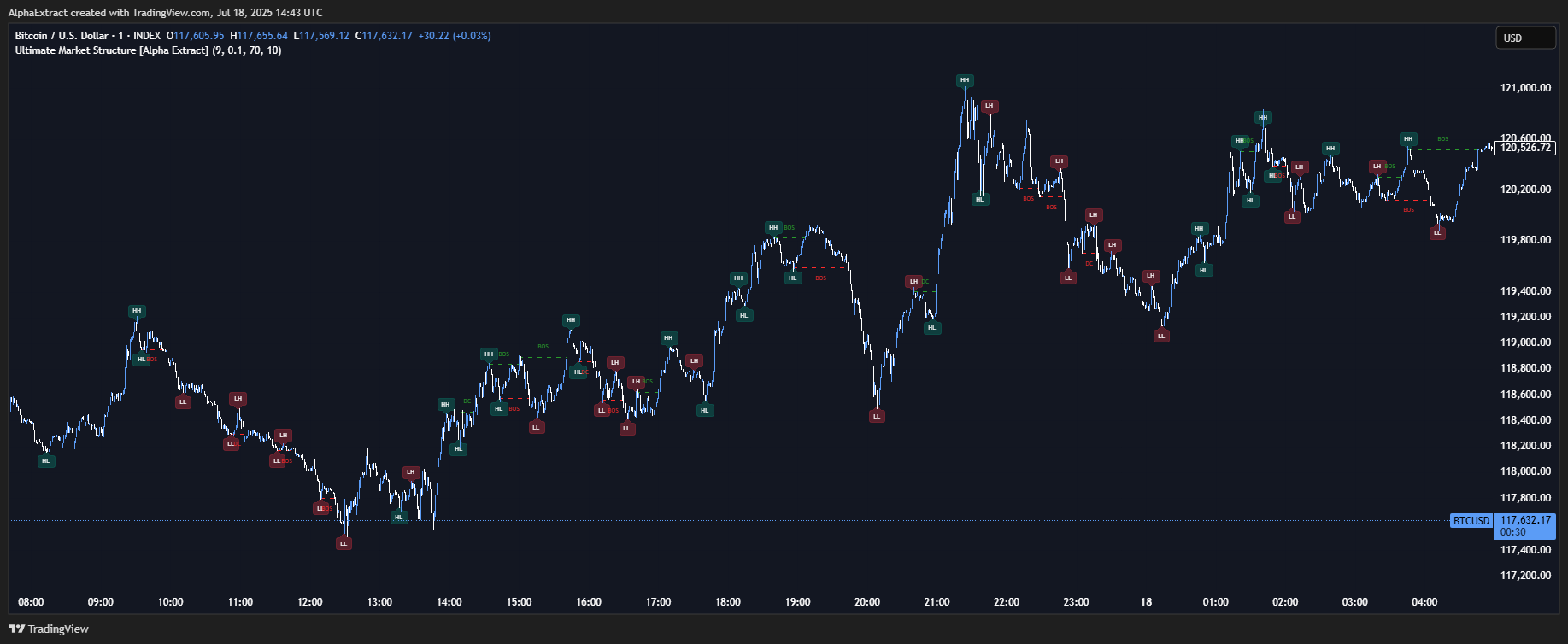
Task: Click the 16:00 time axis label
Action: tap(589, 602)
